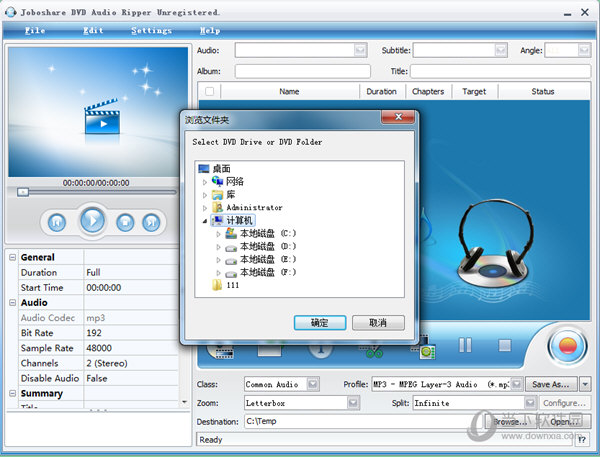Expand the (F:) drive node arrow

coord(218,273)
